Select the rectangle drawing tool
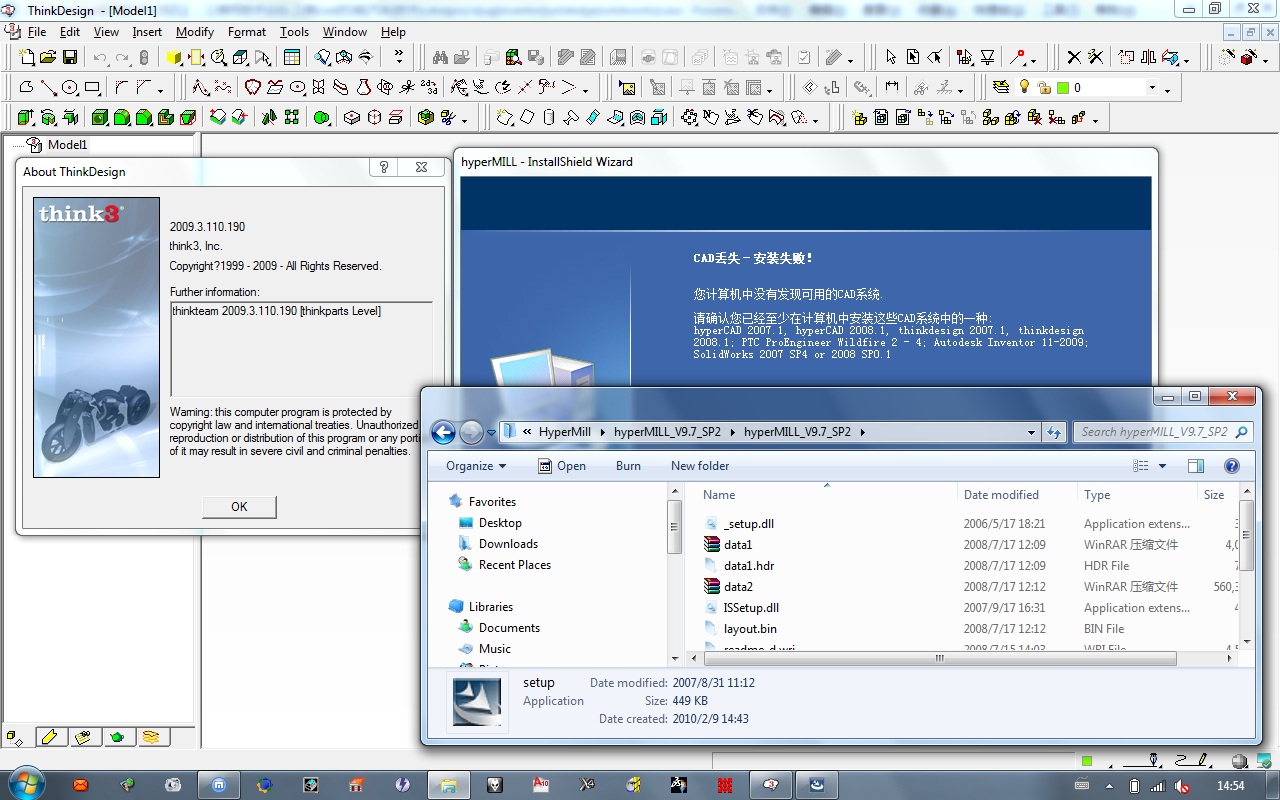This screenshot has width=1280, height=800. tap(92, 87)
